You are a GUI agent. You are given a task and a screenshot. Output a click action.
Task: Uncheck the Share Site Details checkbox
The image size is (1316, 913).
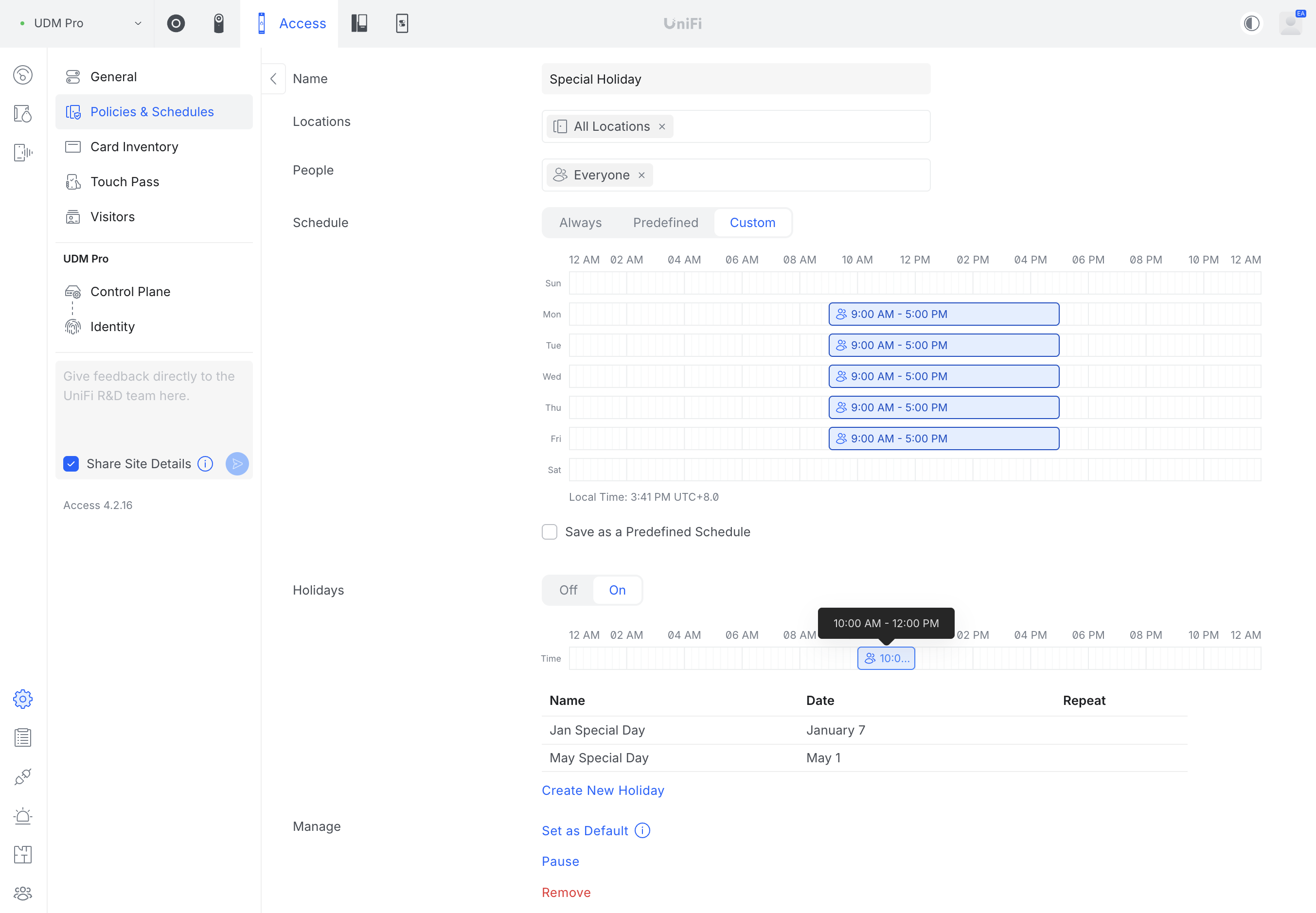[x=71, y=463]
